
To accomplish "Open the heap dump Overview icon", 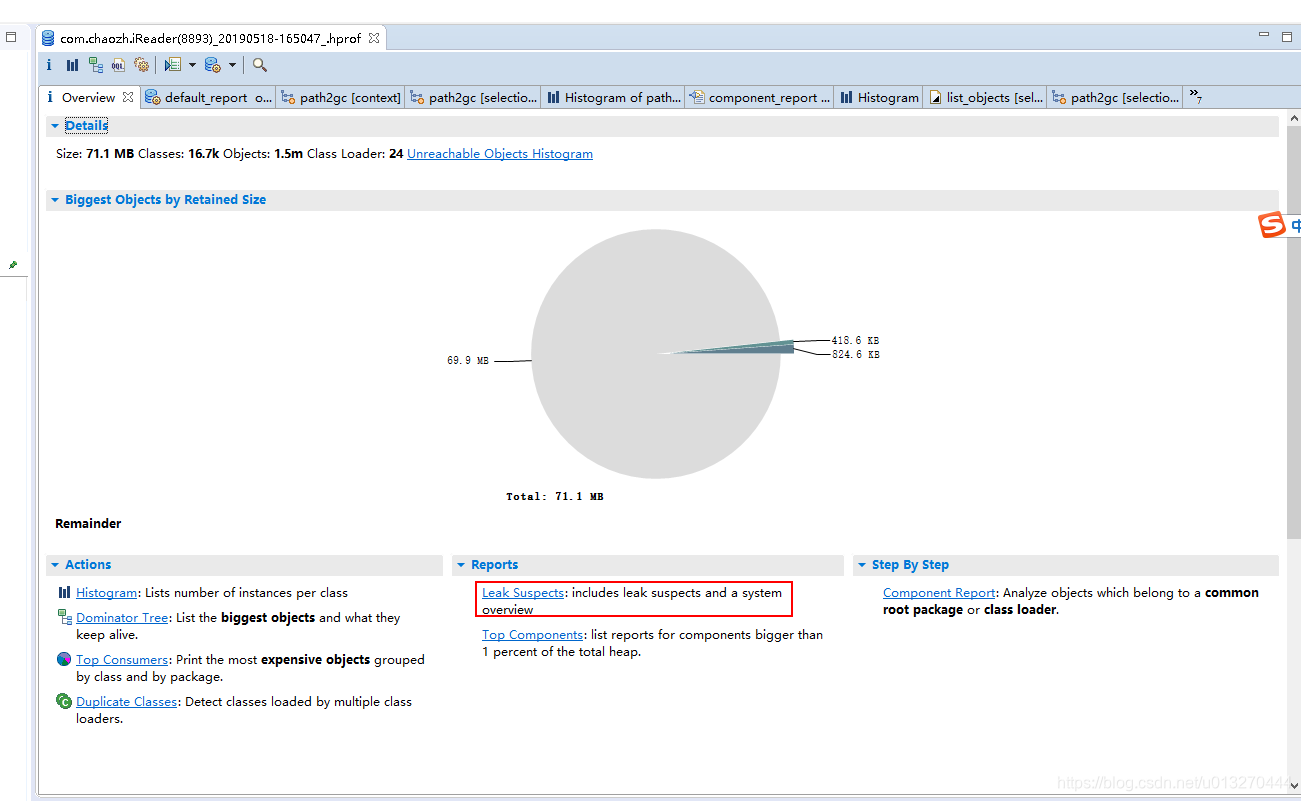I will pos(48,64).
